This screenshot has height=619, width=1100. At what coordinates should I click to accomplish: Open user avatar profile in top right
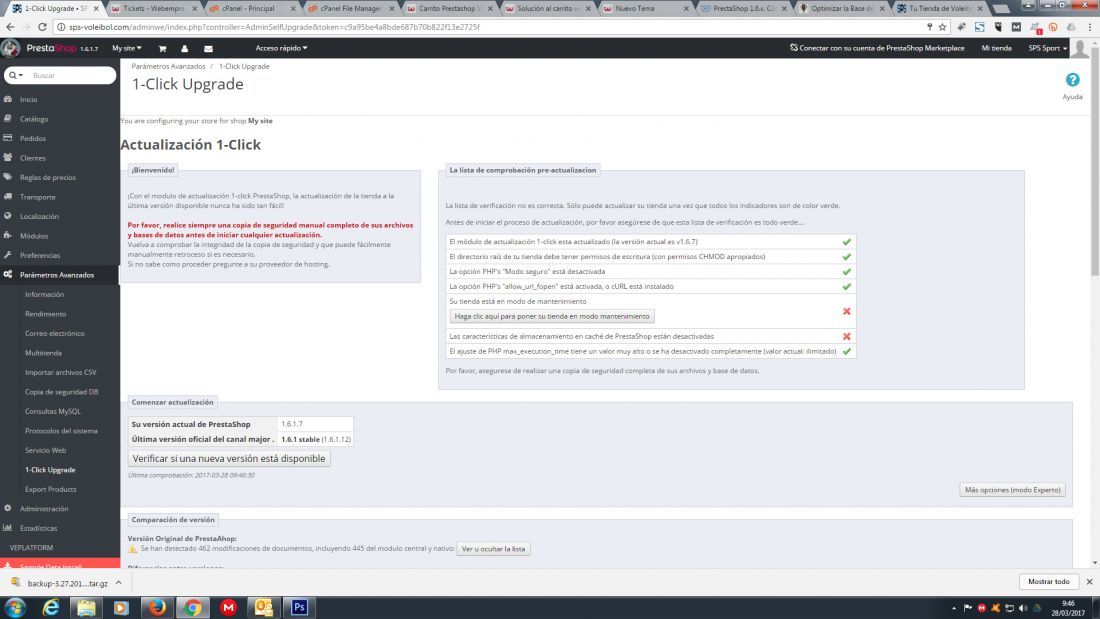point(1081,48)
